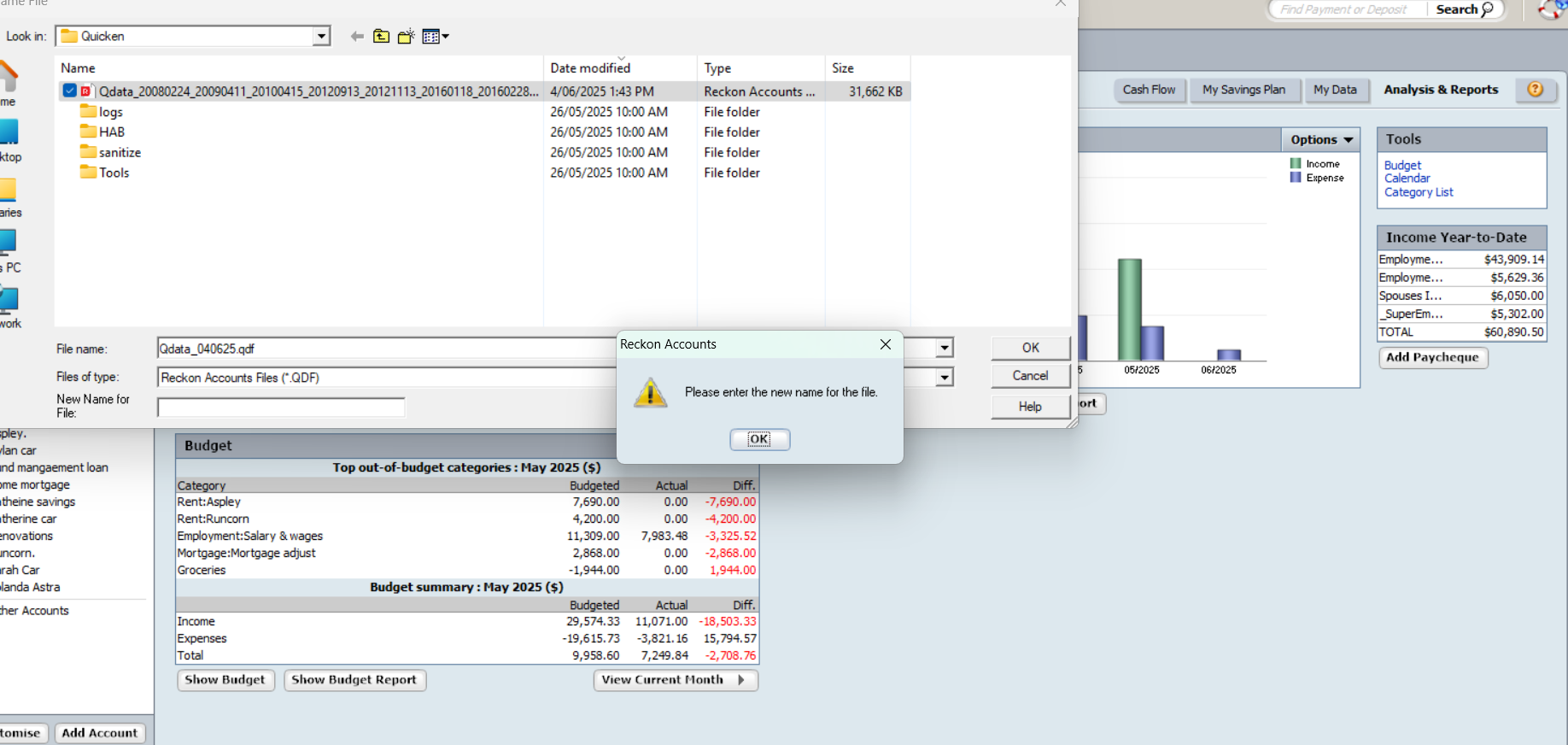The height and width of the screenshot is (745, 1568).
Task: Click the warning icon in Reckon Accounts dialog
Action: [x=651, y=393]
